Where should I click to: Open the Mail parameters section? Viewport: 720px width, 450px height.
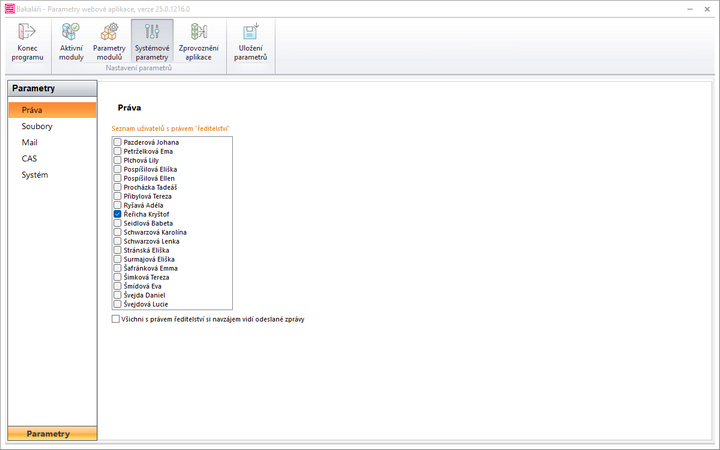tap(29, 143)
